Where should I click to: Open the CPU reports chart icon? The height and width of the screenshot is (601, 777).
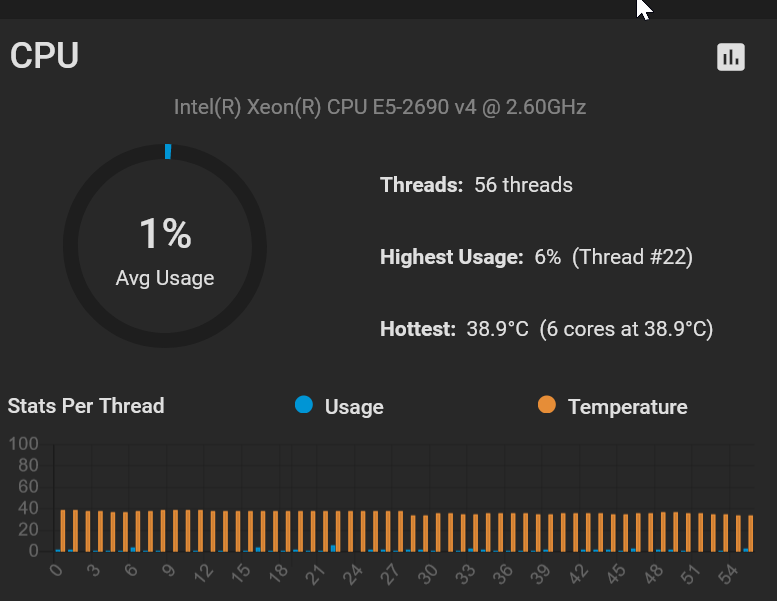pos(731,57)
